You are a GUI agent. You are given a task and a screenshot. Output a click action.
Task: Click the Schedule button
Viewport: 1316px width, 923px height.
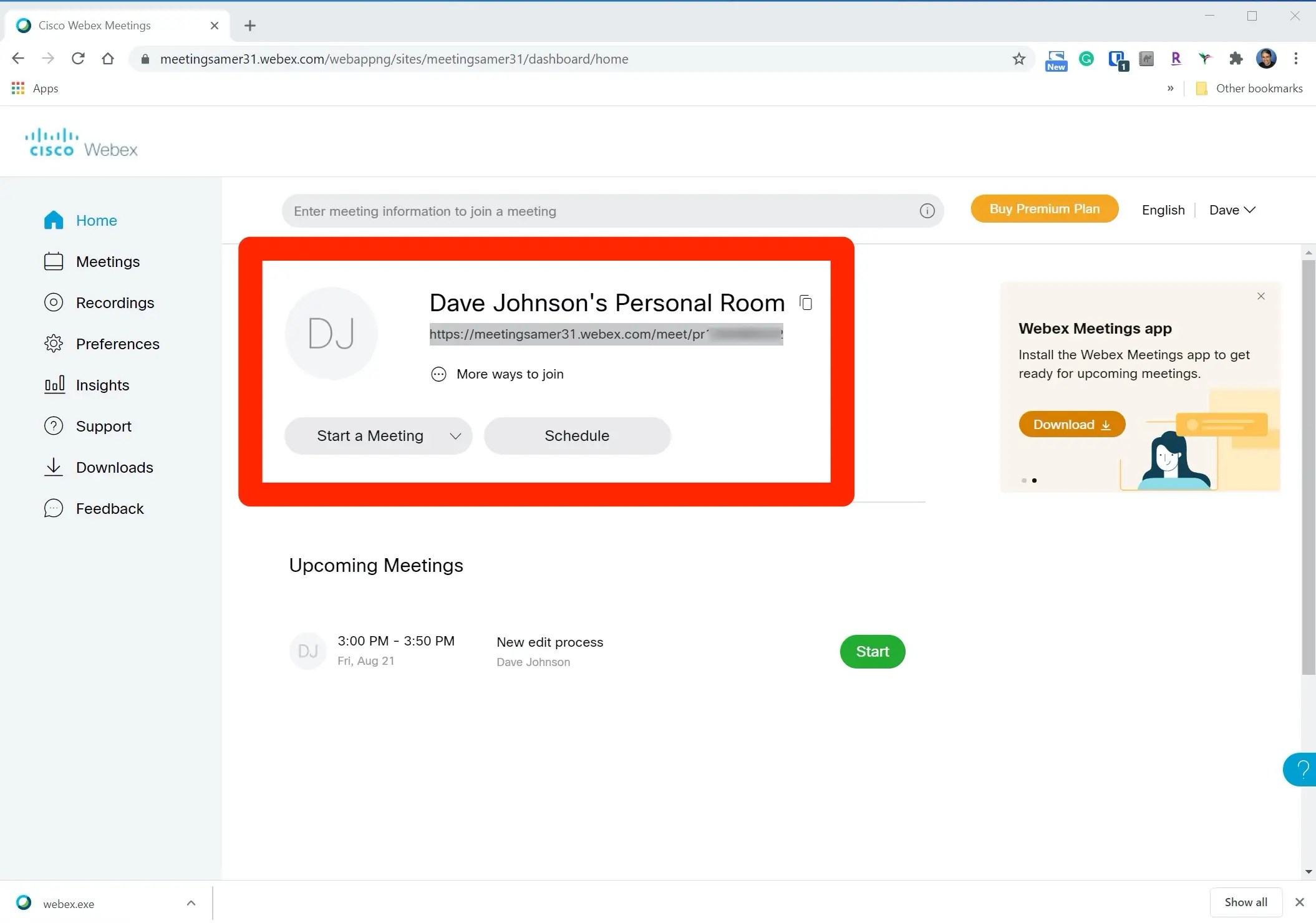(x=577, y=436)
